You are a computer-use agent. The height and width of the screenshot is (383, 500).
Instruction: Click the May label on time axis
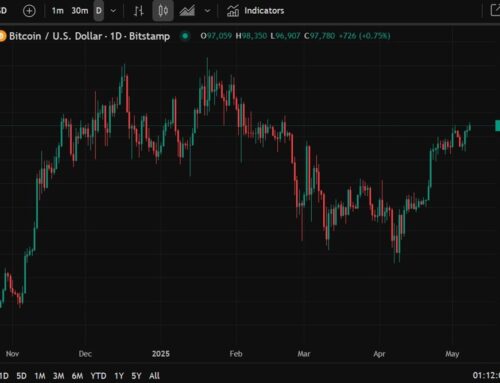452,354
